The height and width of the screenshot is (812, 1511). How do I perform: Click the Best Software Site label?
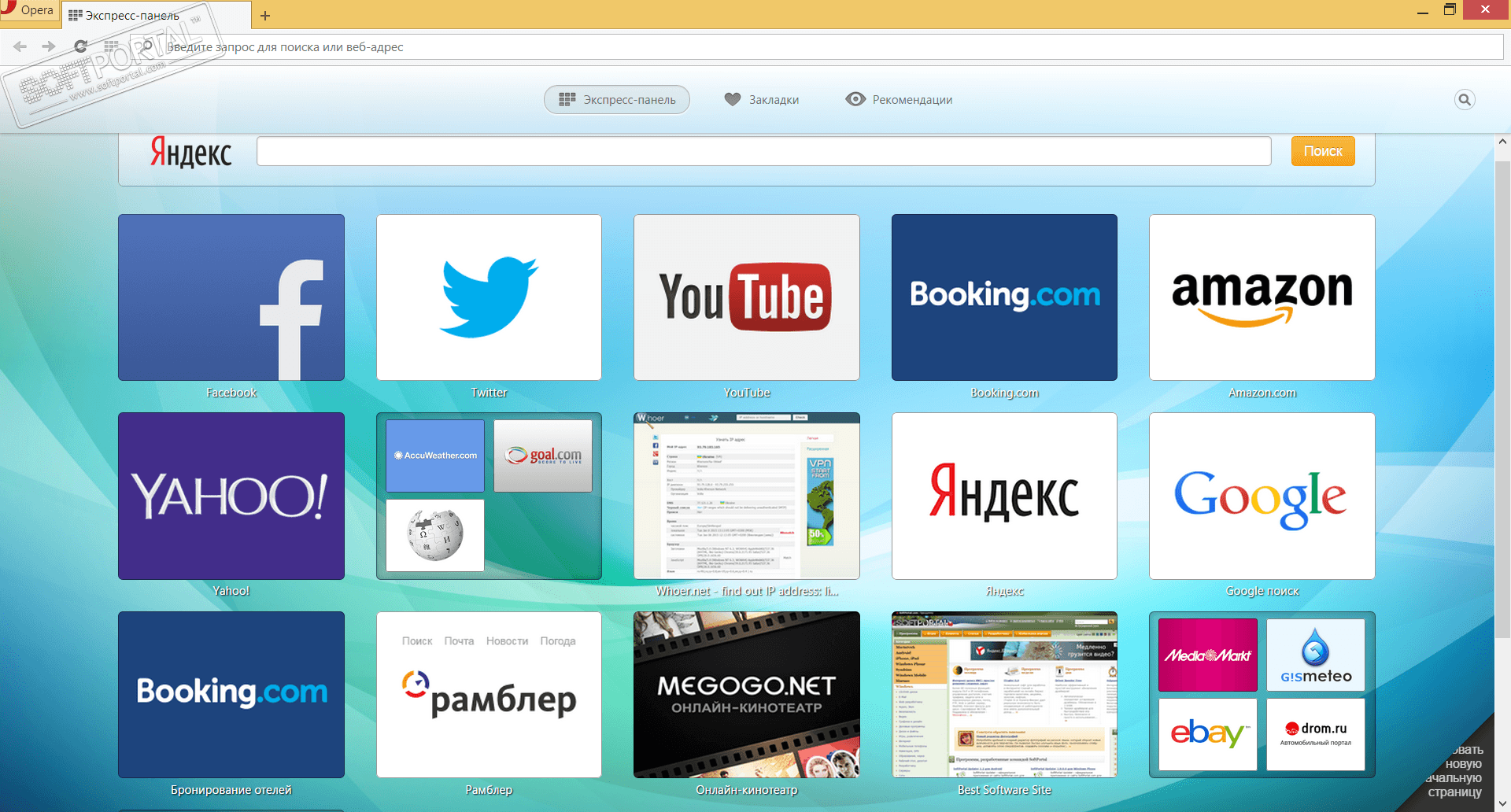pos(1004,790)
